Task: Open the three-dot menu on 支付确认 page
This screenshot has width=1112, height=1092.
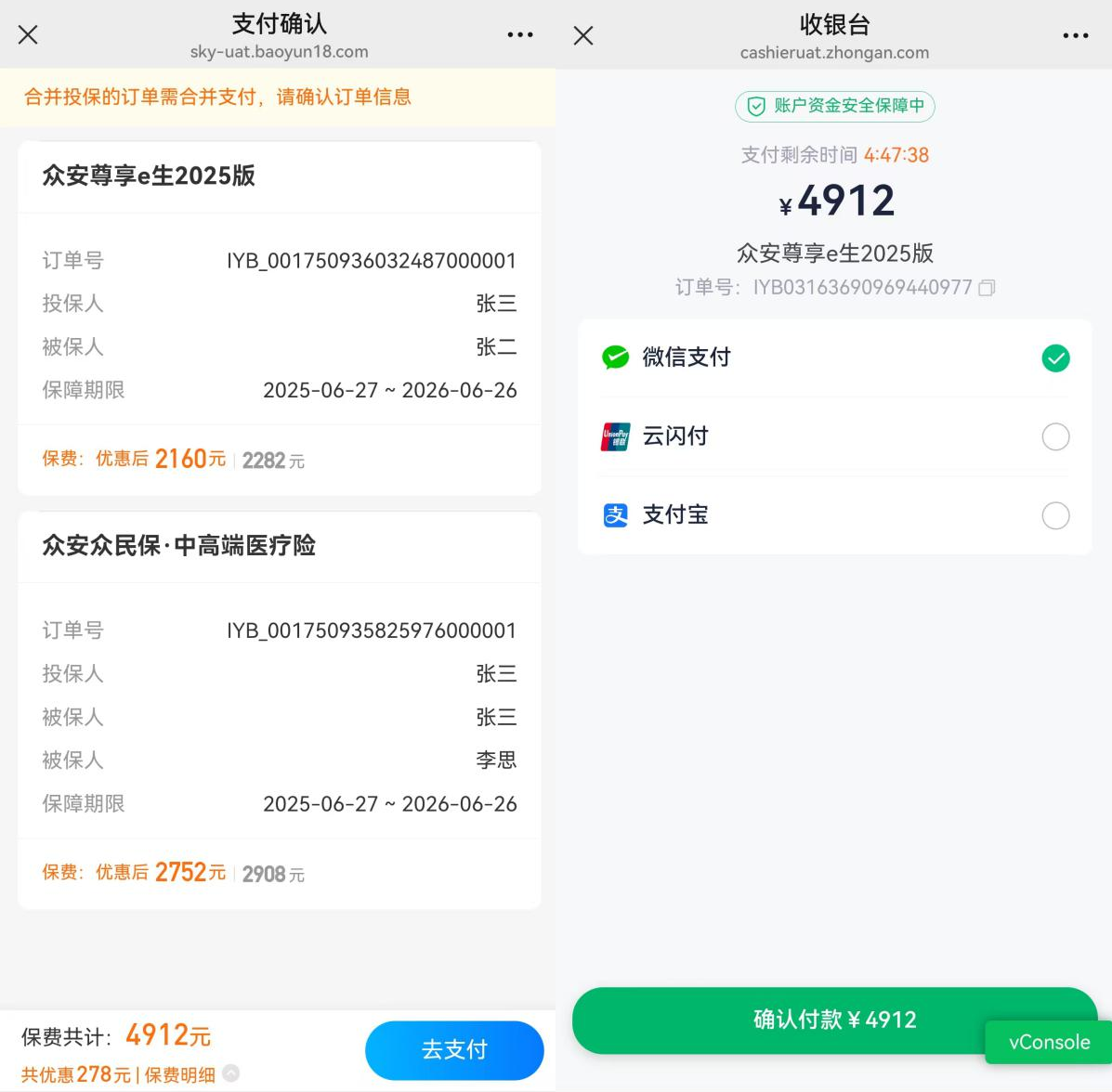Action: coord(520,34)
